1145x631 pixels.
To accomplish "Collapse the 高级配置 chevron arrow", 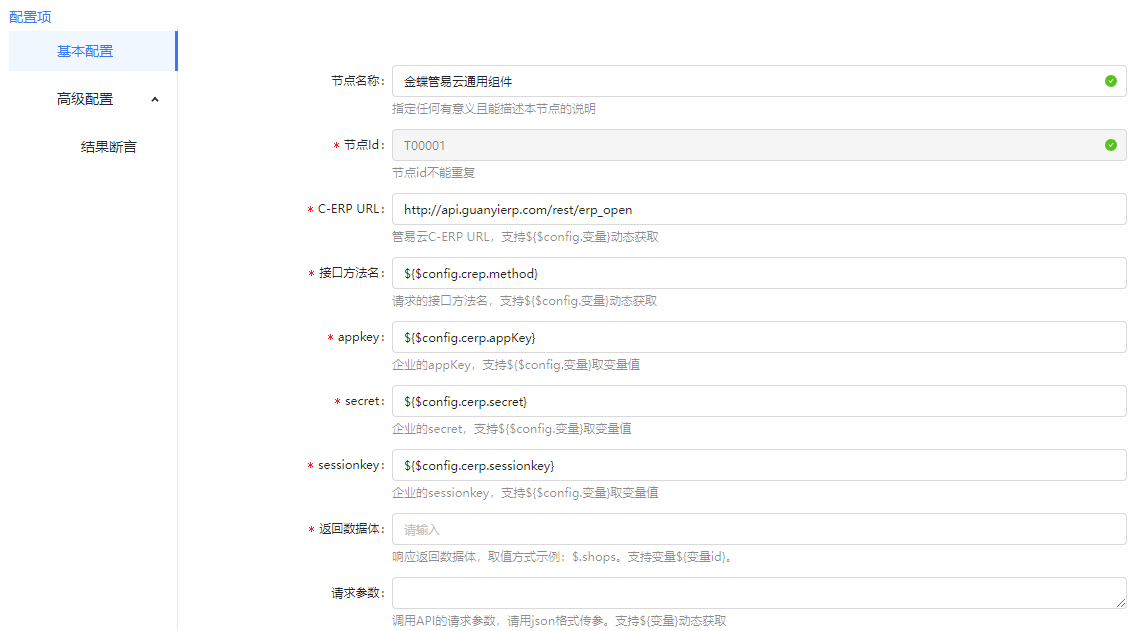I will (x=154, y=99).
